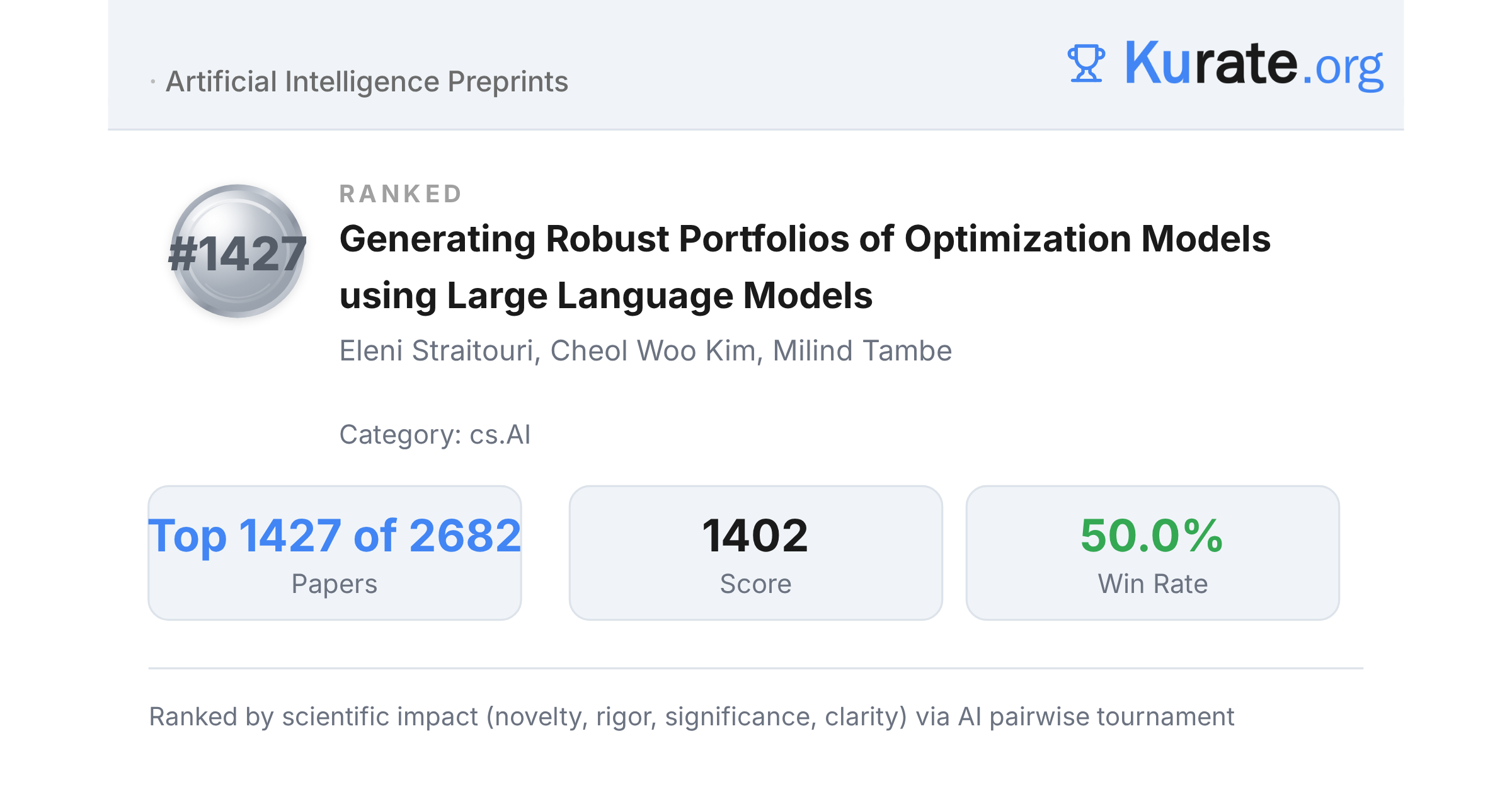1512x794 pixels.
Task: Click the Top 1427 of 2682 card
Action: pos(335,553)
